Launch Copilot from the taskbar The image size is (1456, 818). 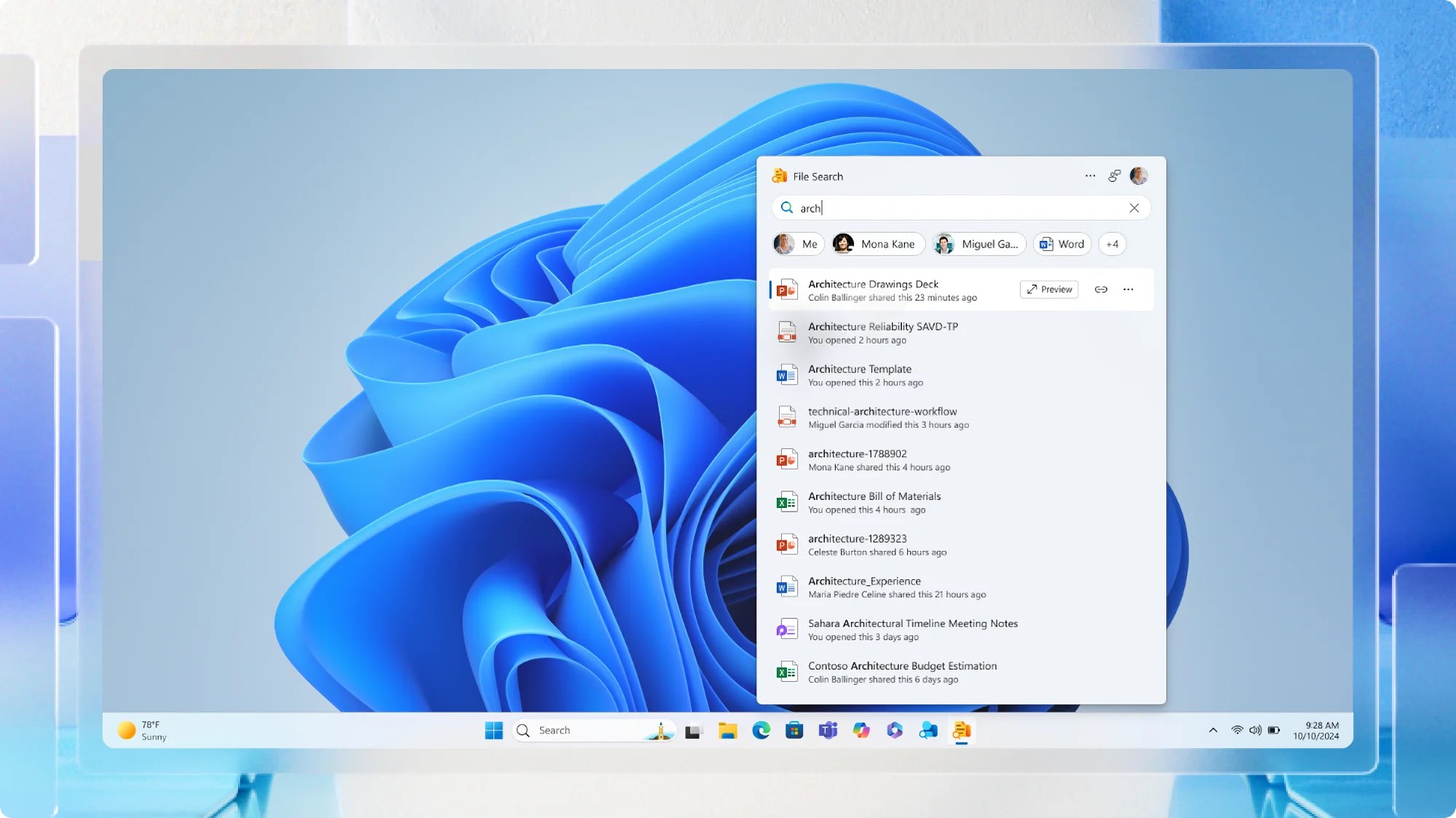(863, 730)
